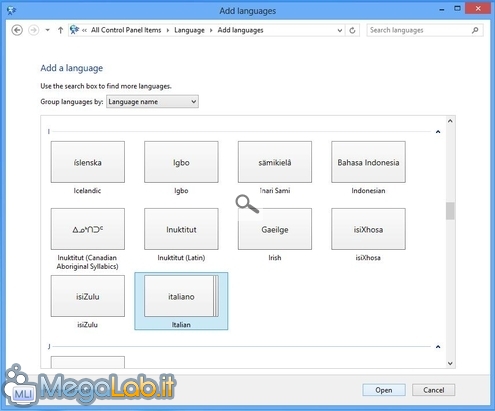The height and width of the screenshot is (411, 495).
Task: Select the isiZulu language tile
Action: click(x=88, y=296)
